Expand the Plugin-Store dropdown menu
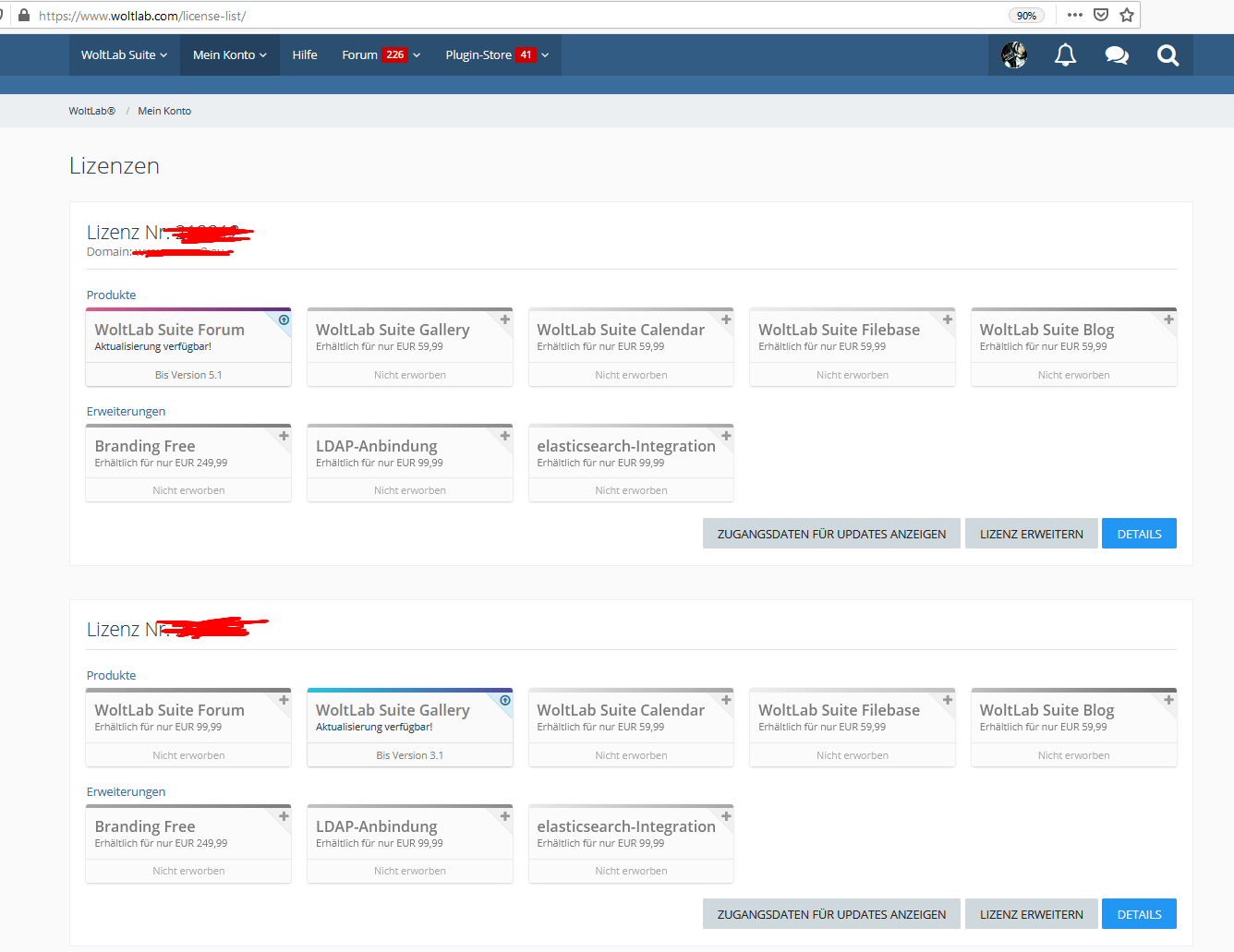The height and width of the screenshot is (952, 1234). (x=497, y=55)
